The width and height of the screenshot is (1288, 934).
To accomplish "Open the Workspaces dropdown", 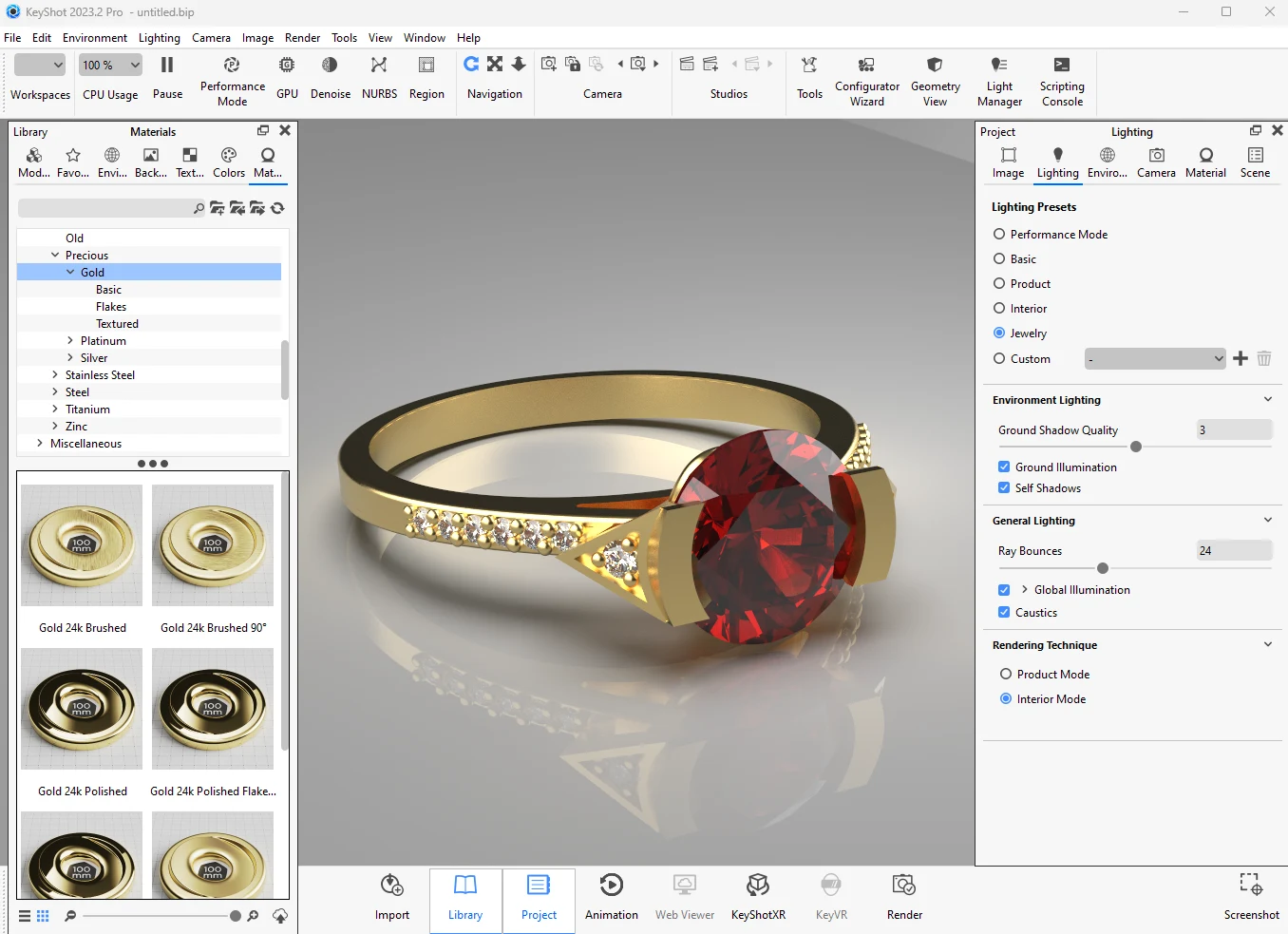I will point(40,65).
